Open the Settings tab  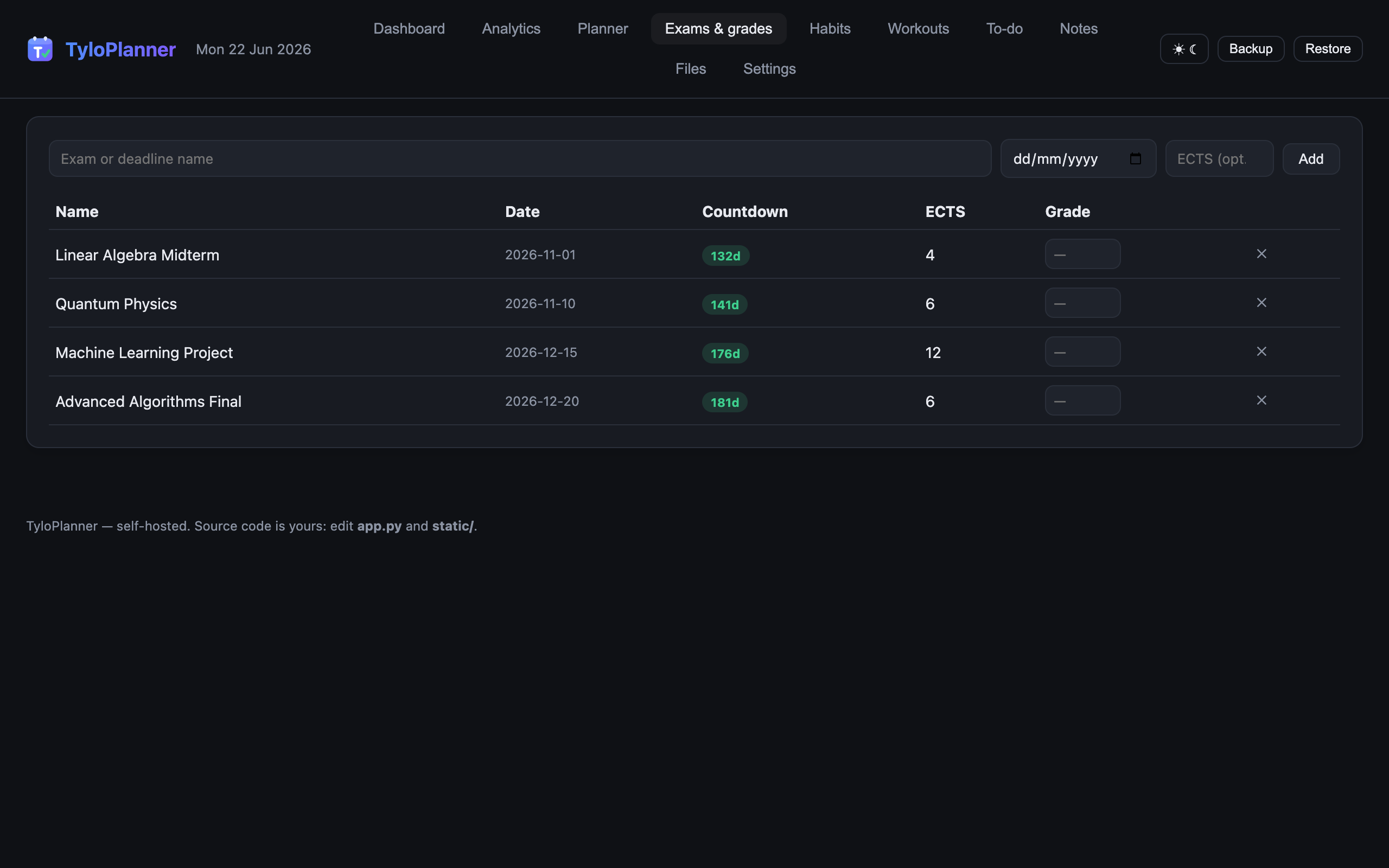769,69
